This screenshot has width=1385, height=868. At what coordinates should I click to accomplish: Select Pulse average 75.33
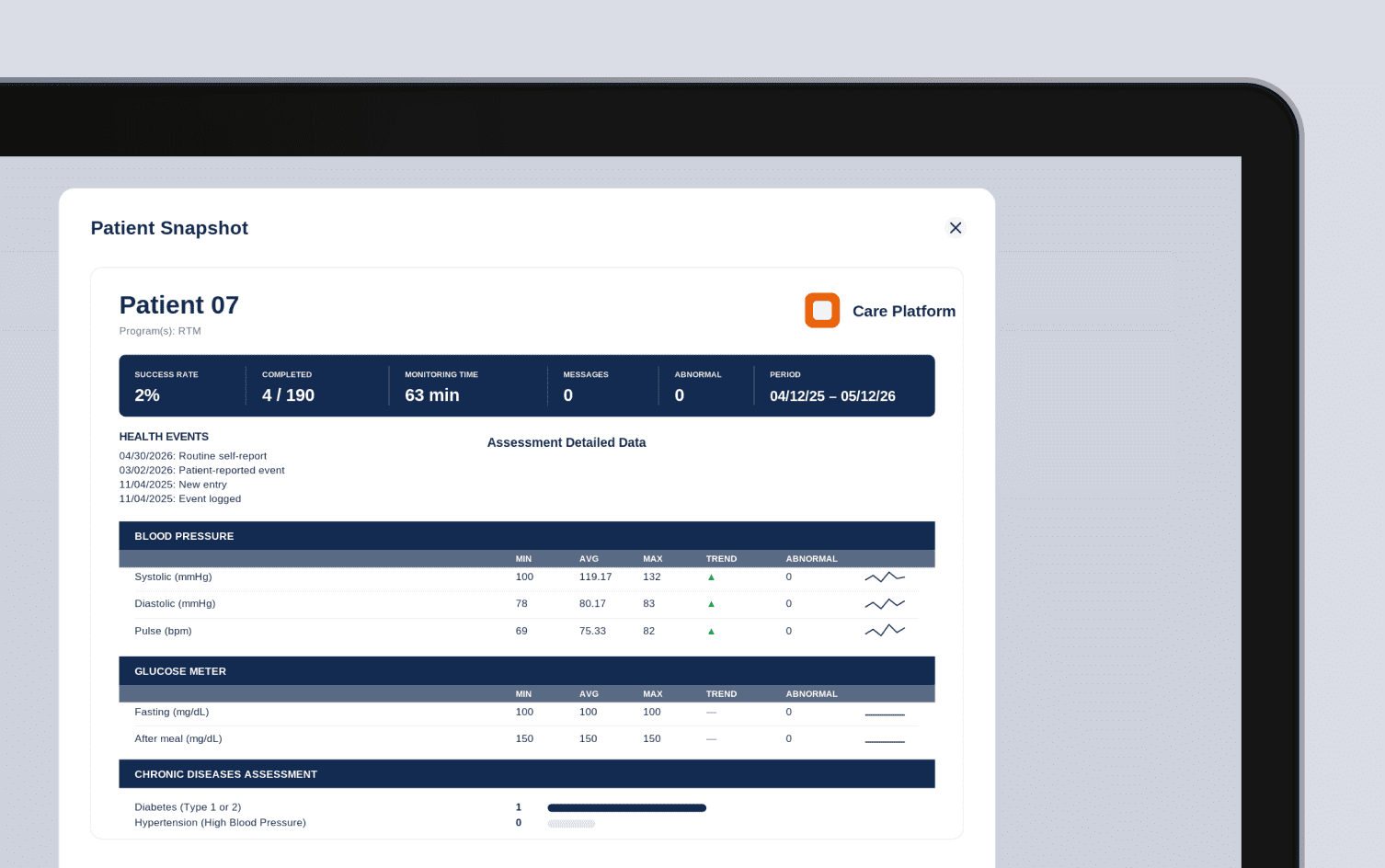click(x=592, y=632)
